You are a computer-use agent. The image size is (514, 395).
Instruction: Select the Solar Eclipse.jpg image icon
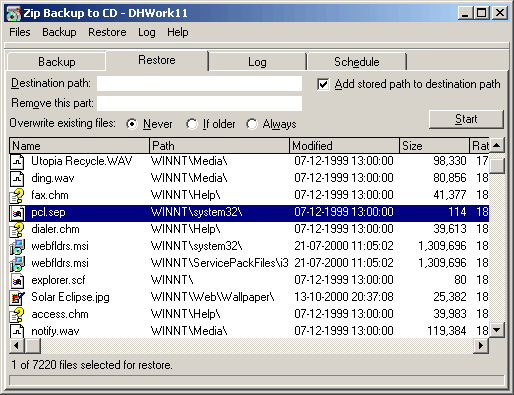(17, 298)
